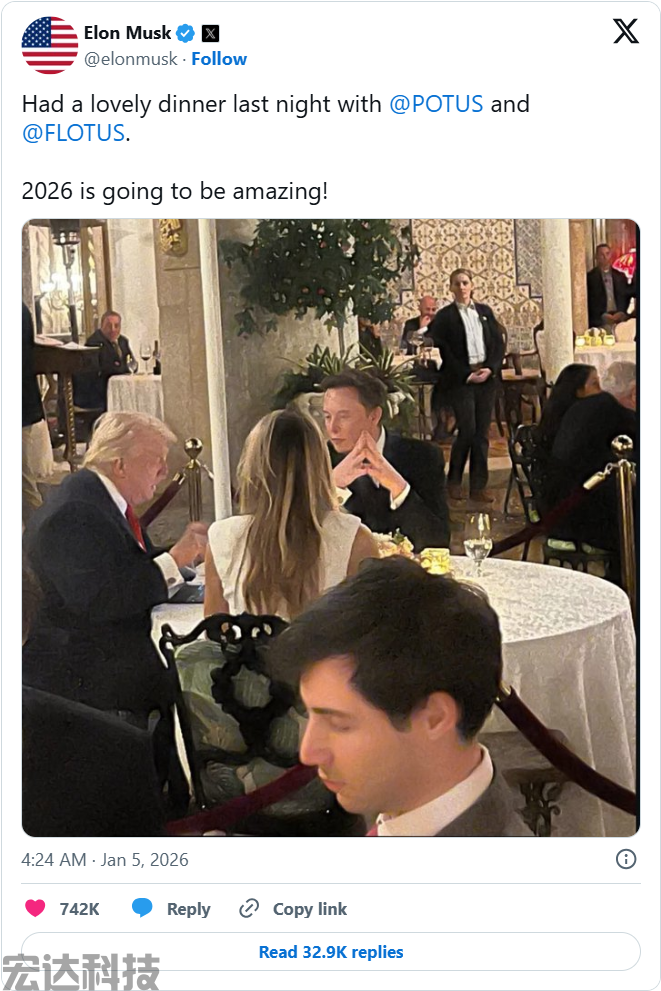Click the info circle icon beside the date

626,859
